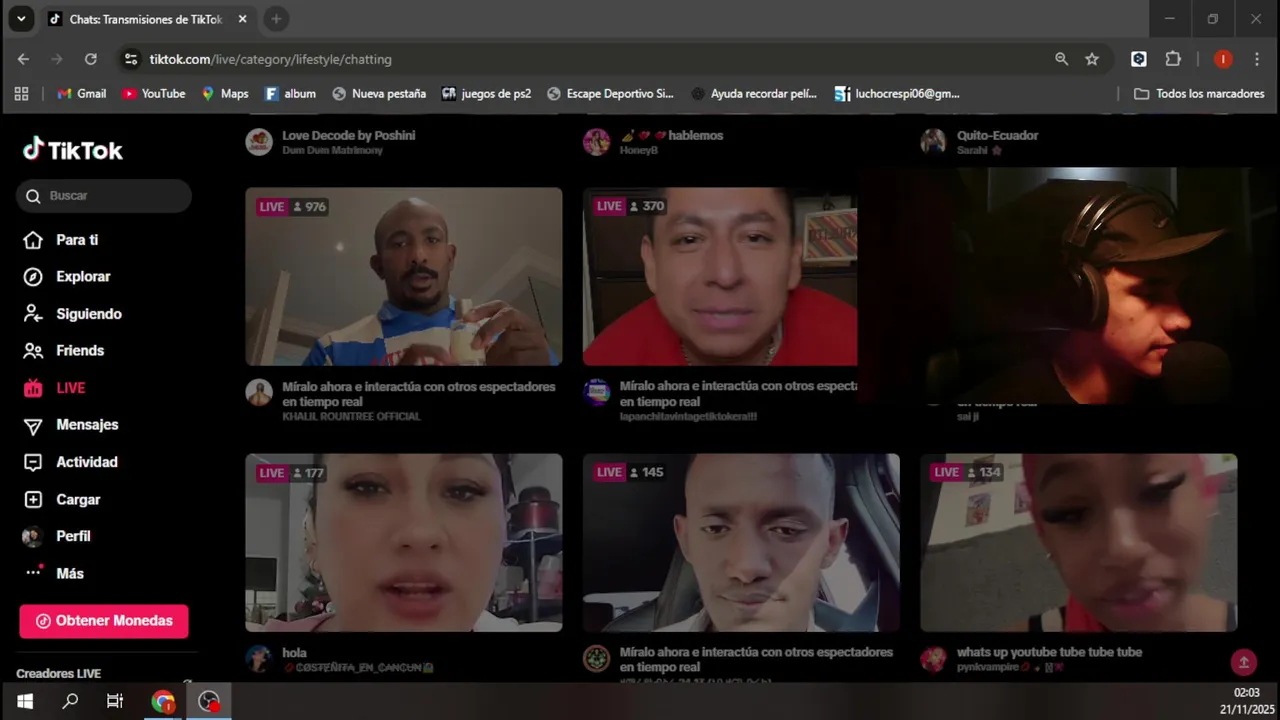This screenshot has height=720, width=1280.
Task: Go to the Explorar page
Action: pyautogui.click(x=66, y=277)
